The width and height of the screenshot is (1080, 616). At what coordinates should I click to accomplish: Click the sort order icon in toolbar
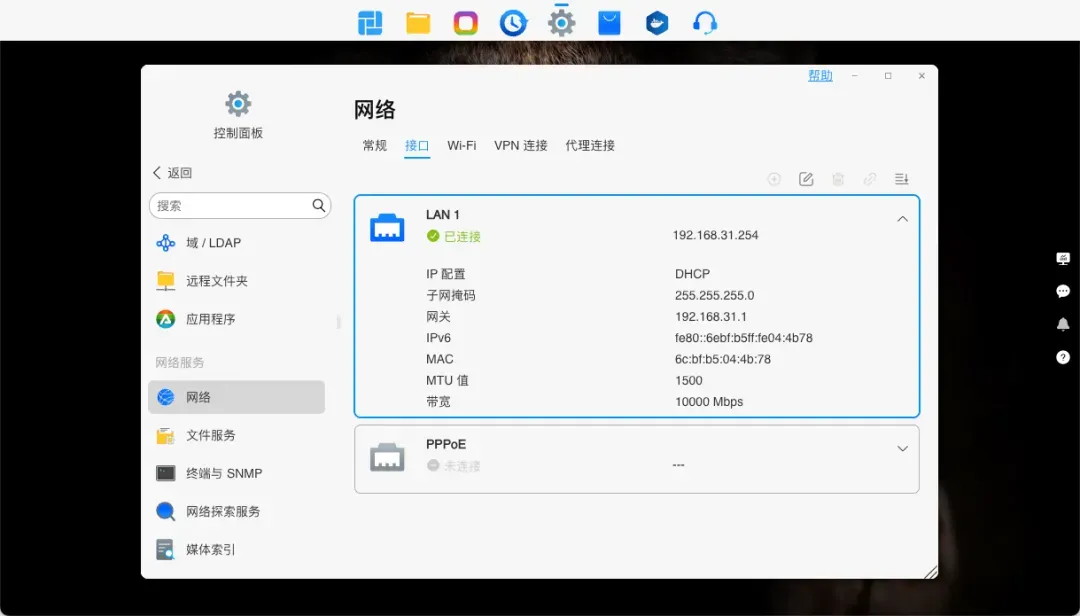coord(901,179)
